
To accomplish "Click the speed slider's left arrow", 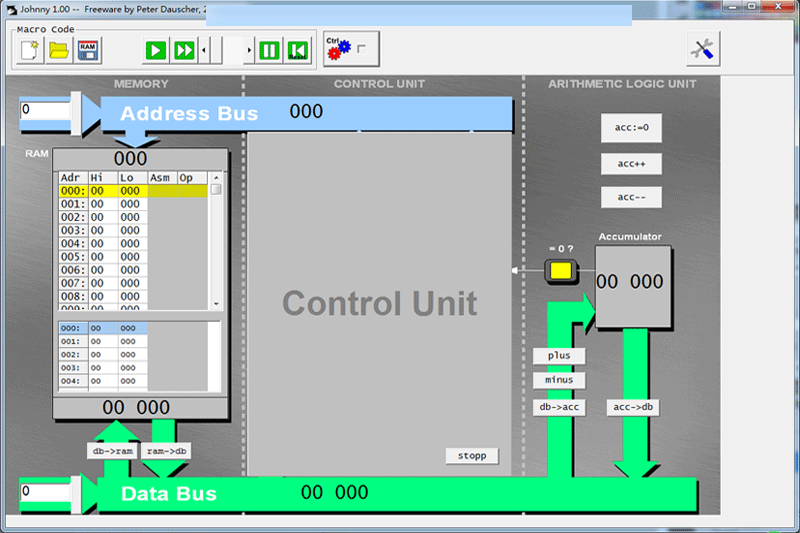I will pos(204,50).
